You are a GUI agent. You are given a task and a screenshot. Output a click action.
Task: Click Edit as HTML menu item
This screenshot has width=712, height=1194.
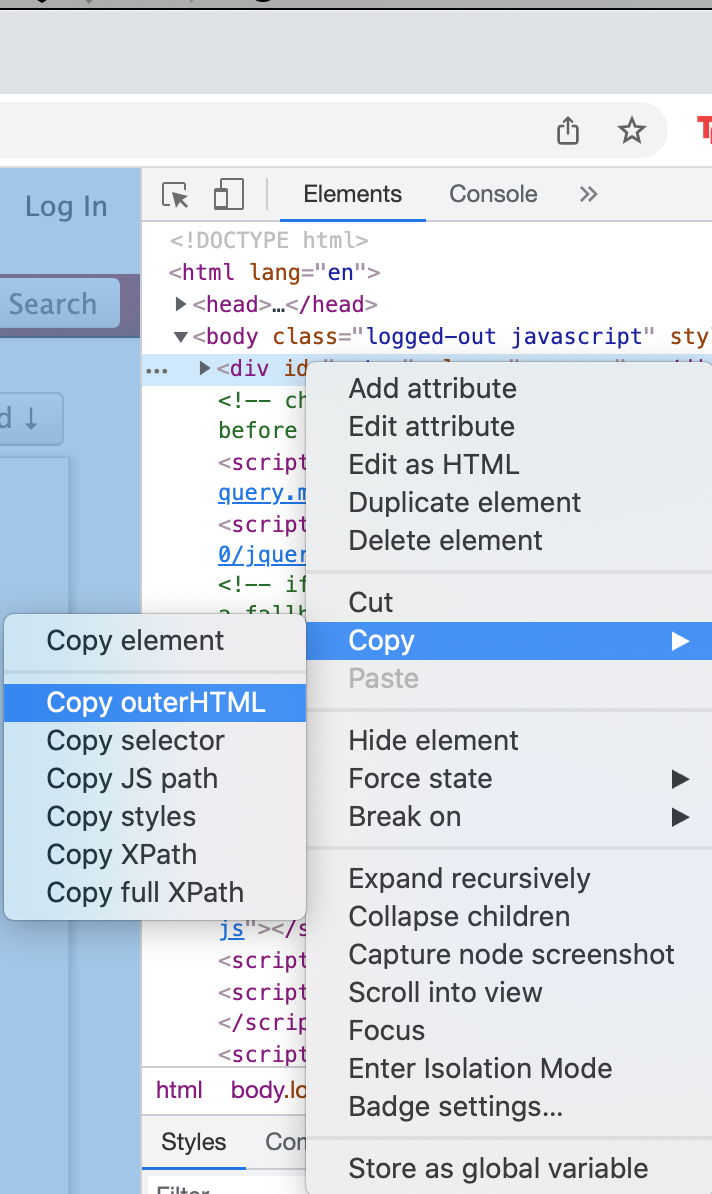pyautogui.click(x=433, y=464)
